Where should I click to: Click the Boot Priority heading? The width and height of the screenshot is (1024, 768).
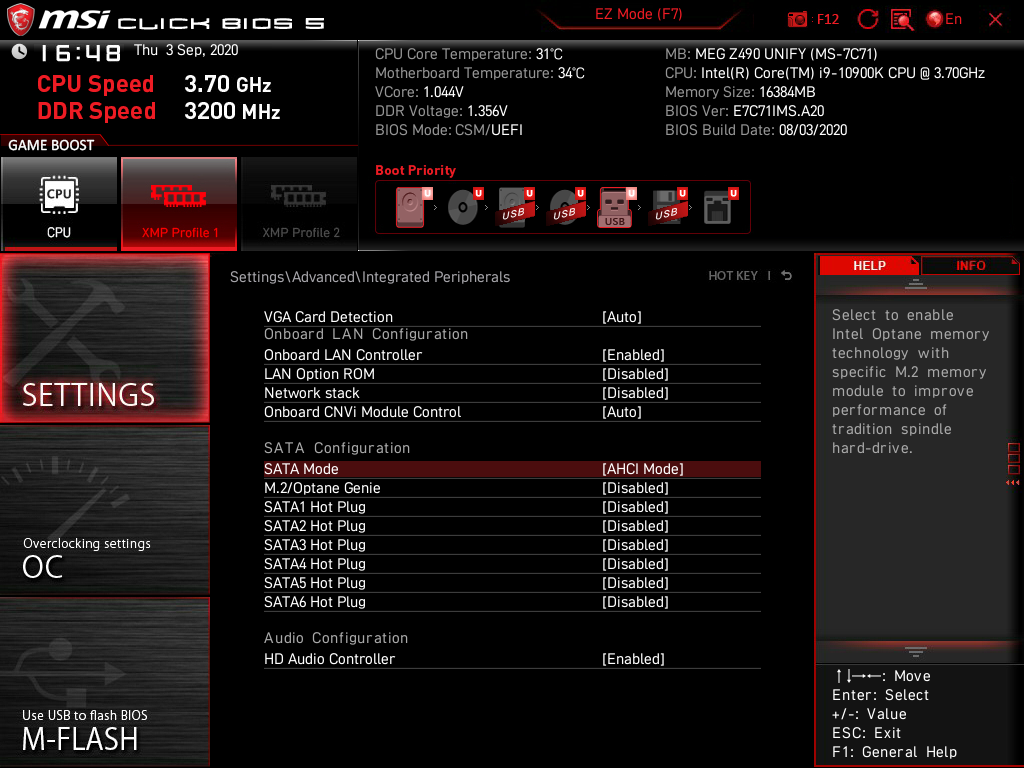tap(415, 170)
